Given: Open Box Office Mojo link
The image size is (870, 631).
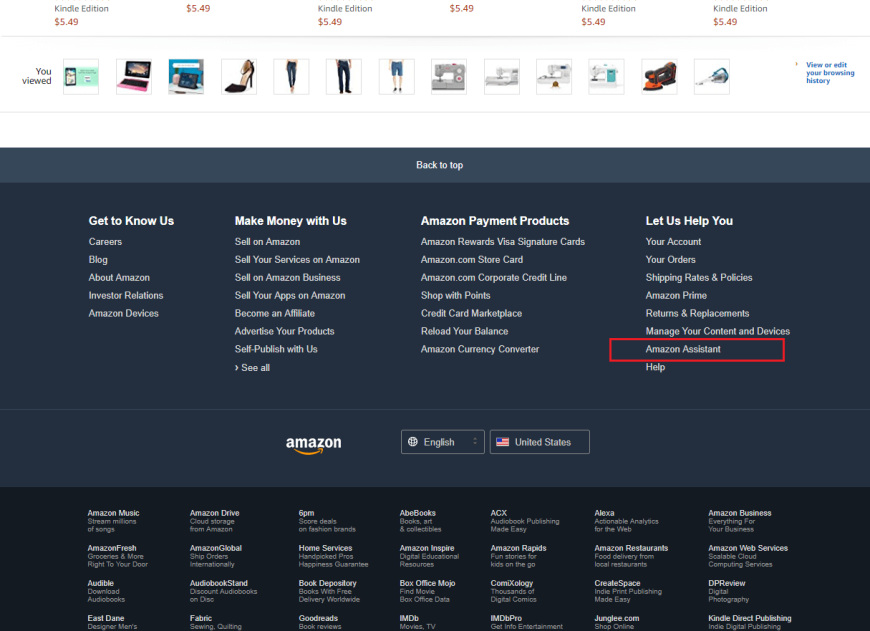Looking at the screenshot, I should click(x=427, y=591).
